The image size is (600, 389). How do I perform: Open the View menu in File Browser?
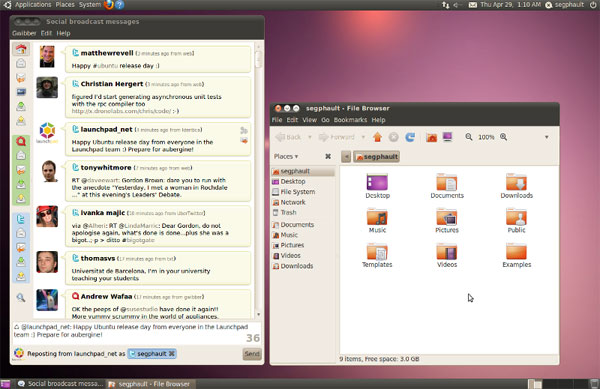pyautogui.click(x=310, y=120)
